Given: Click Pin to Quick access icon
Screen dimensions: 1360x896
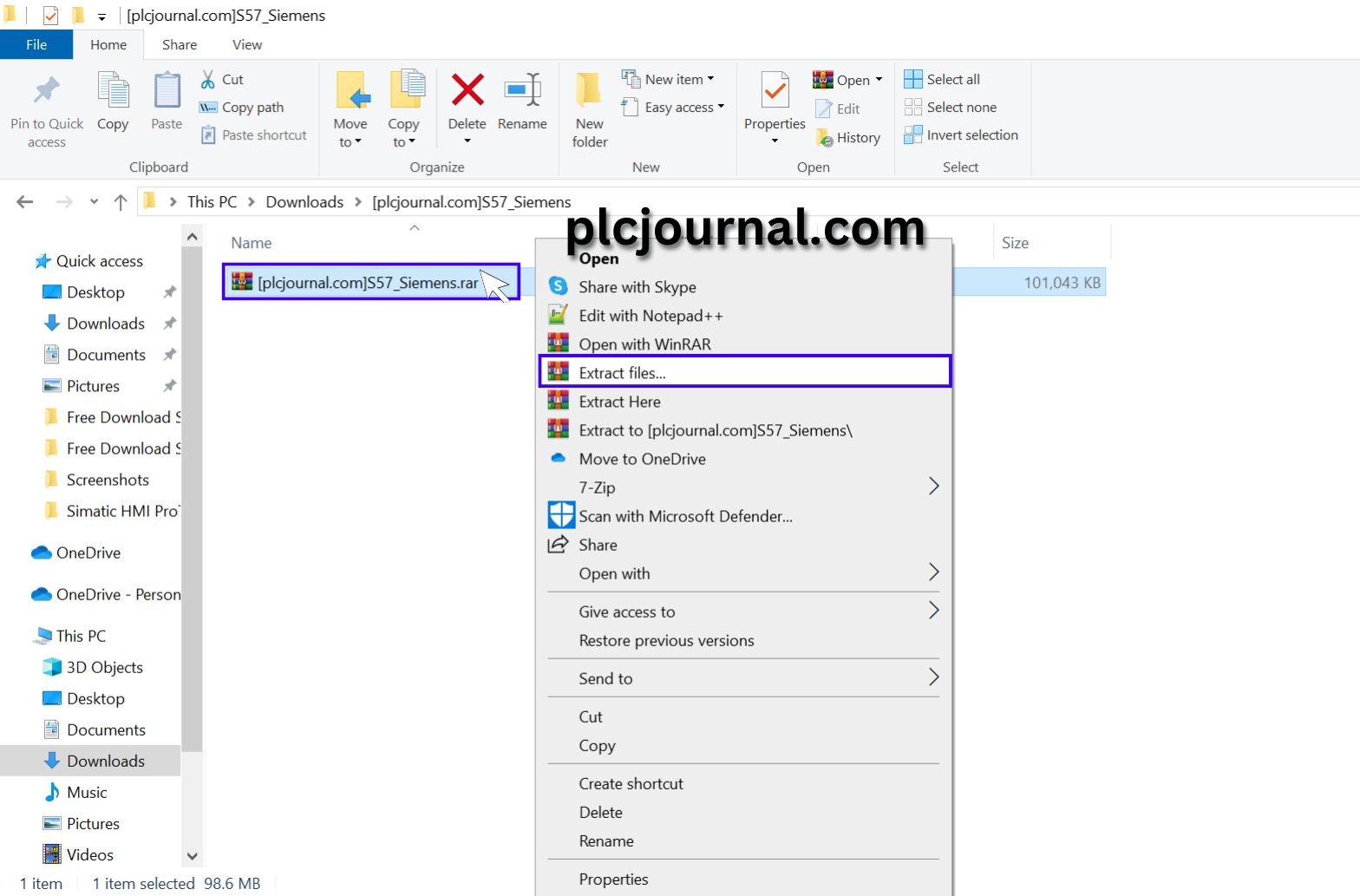Looking at the screenshot, I should (x=47, y=90).
